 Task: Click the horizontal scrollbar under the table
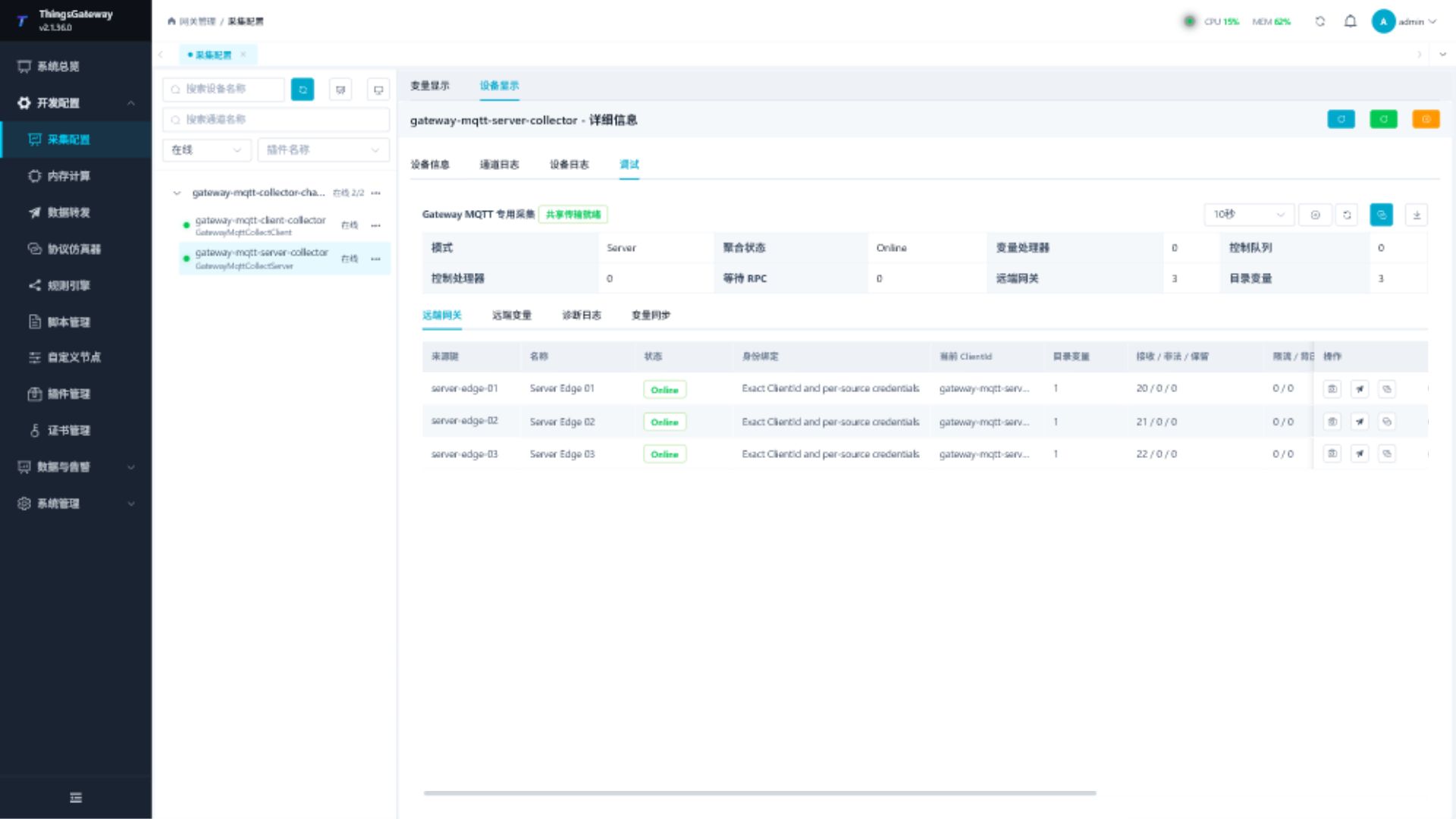[760, 793]
